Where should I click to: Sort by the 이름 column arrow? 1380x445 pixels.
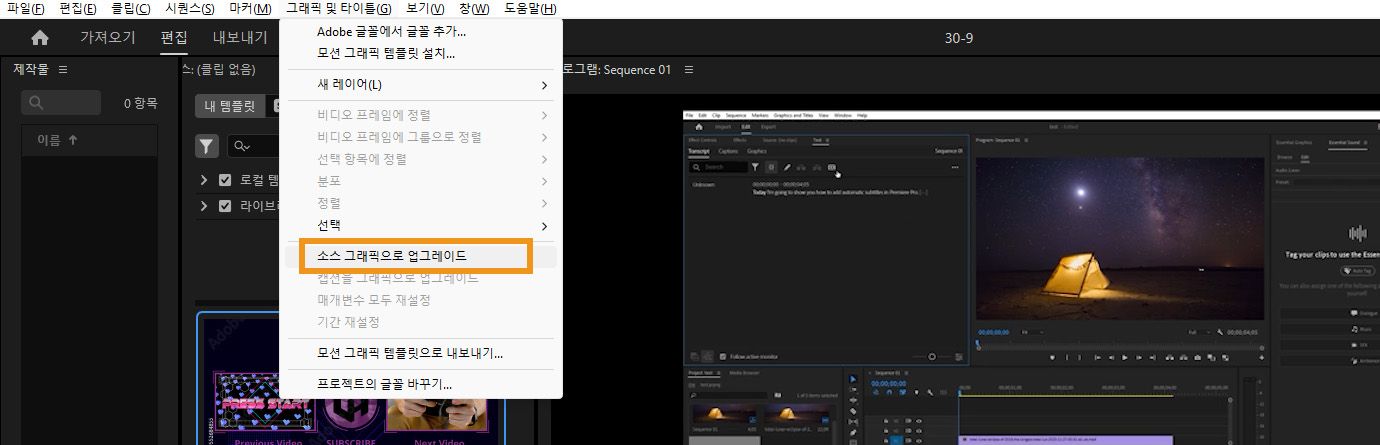[x=71, y=140]
